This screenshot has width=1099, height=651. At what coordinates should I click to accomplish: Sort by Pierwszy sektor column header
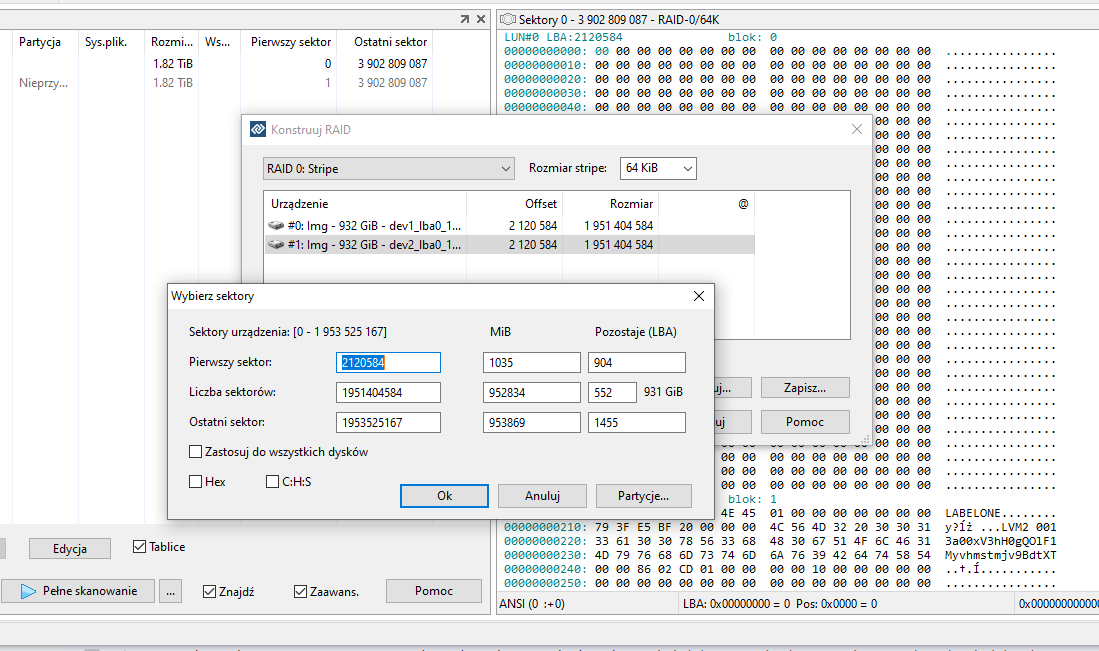(289, 42)
